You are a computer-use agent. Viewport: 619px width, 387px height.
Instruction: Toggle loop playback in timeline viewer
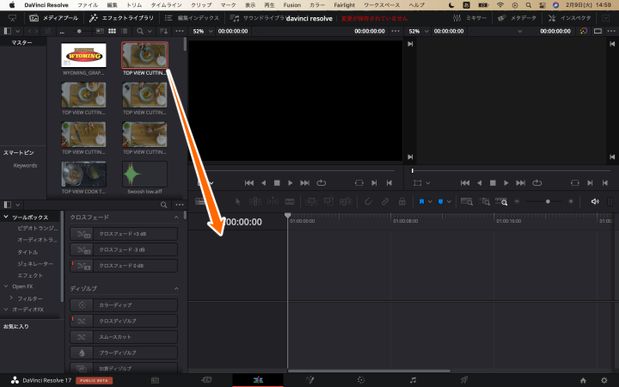537,183
